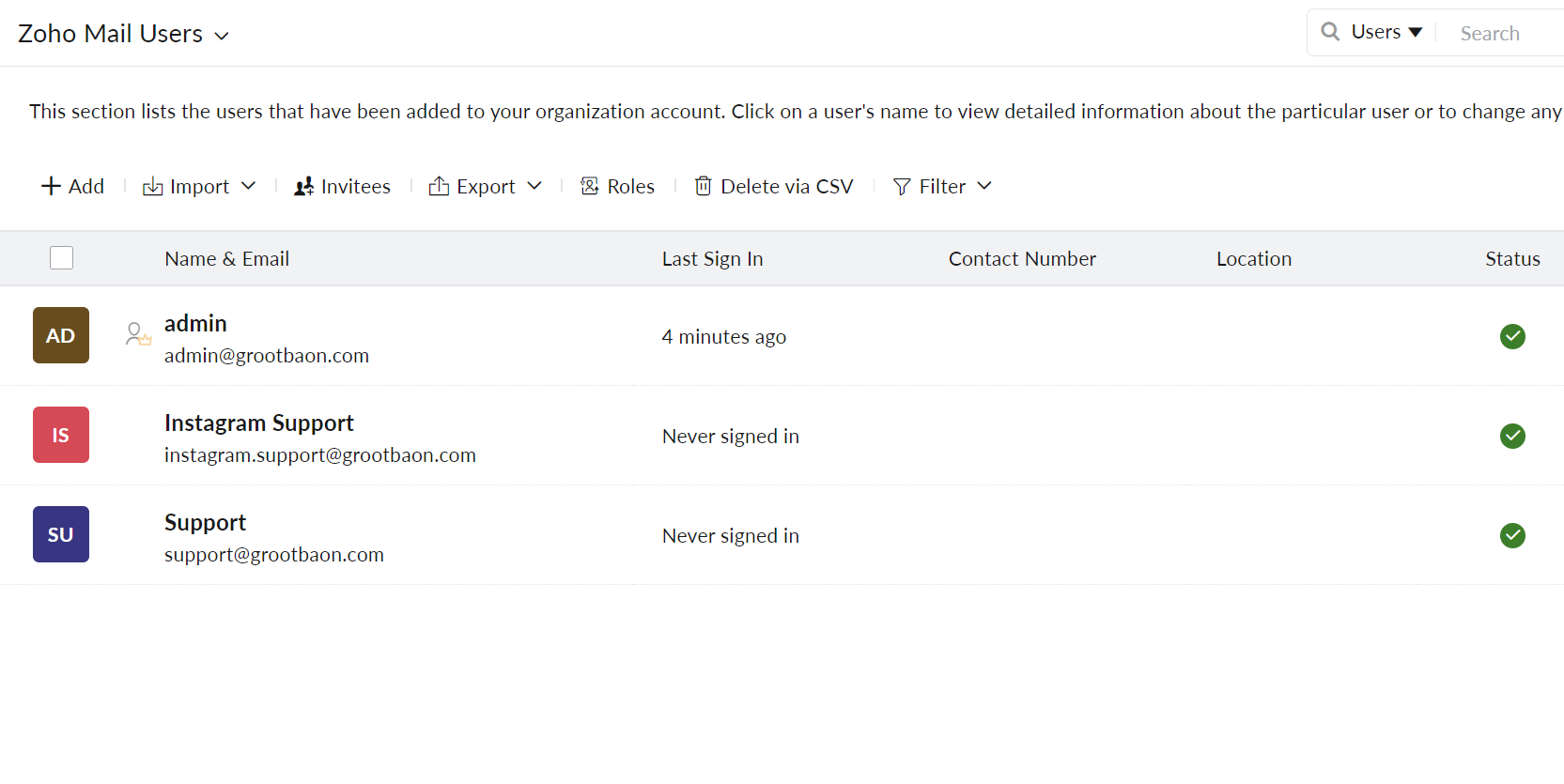1564x784 pixels.
Task: Click the green status check for Support row
Action: pyautogui.click(x=1512, y=535)
